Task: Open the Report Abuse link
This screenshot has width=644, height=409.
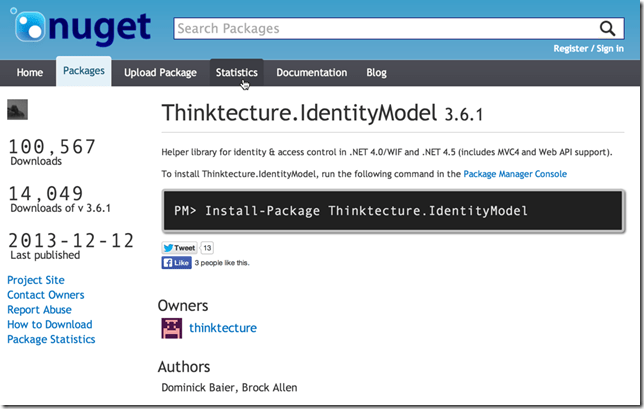Action: [x=39, y=310]
